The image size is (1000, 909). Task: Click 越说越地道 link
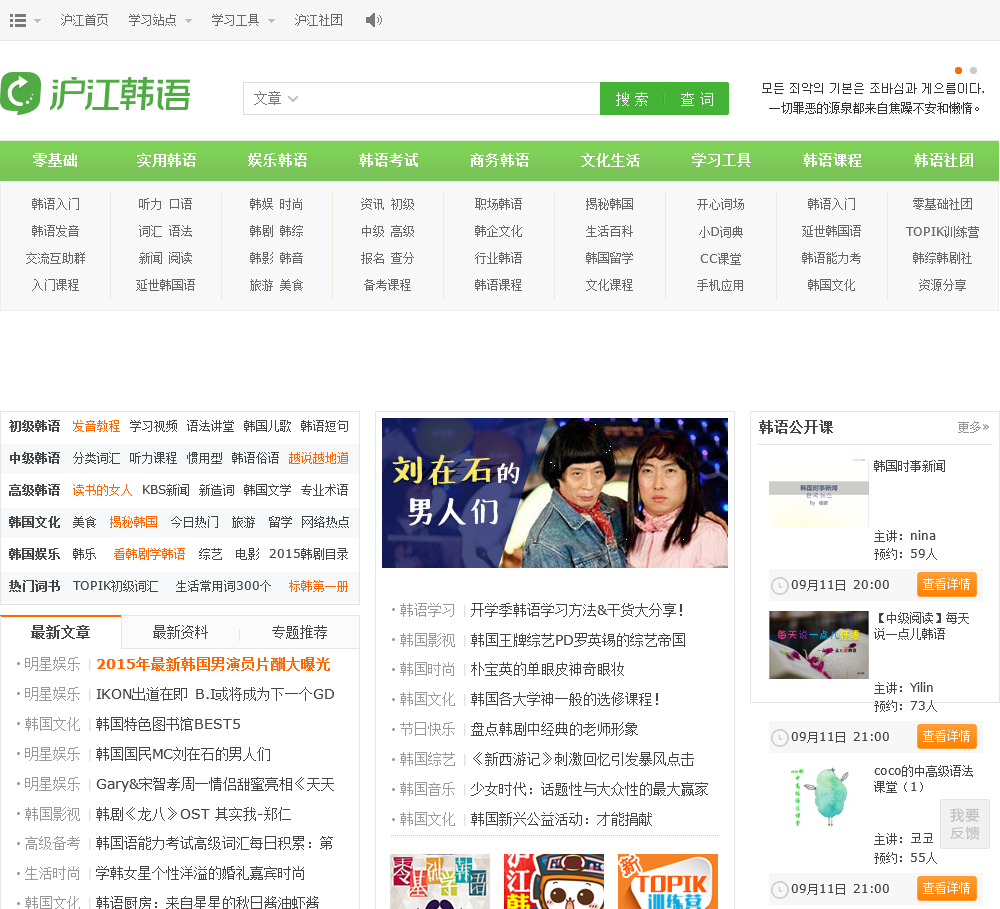pos(318,458)
